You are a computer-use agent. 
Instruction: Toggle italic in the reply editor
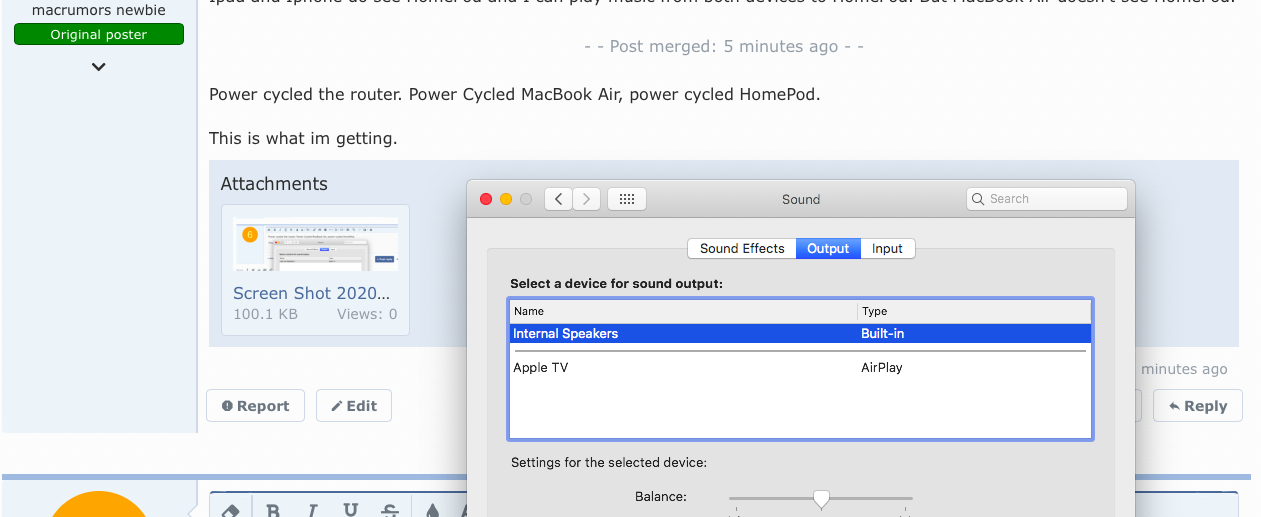[311, 511]
